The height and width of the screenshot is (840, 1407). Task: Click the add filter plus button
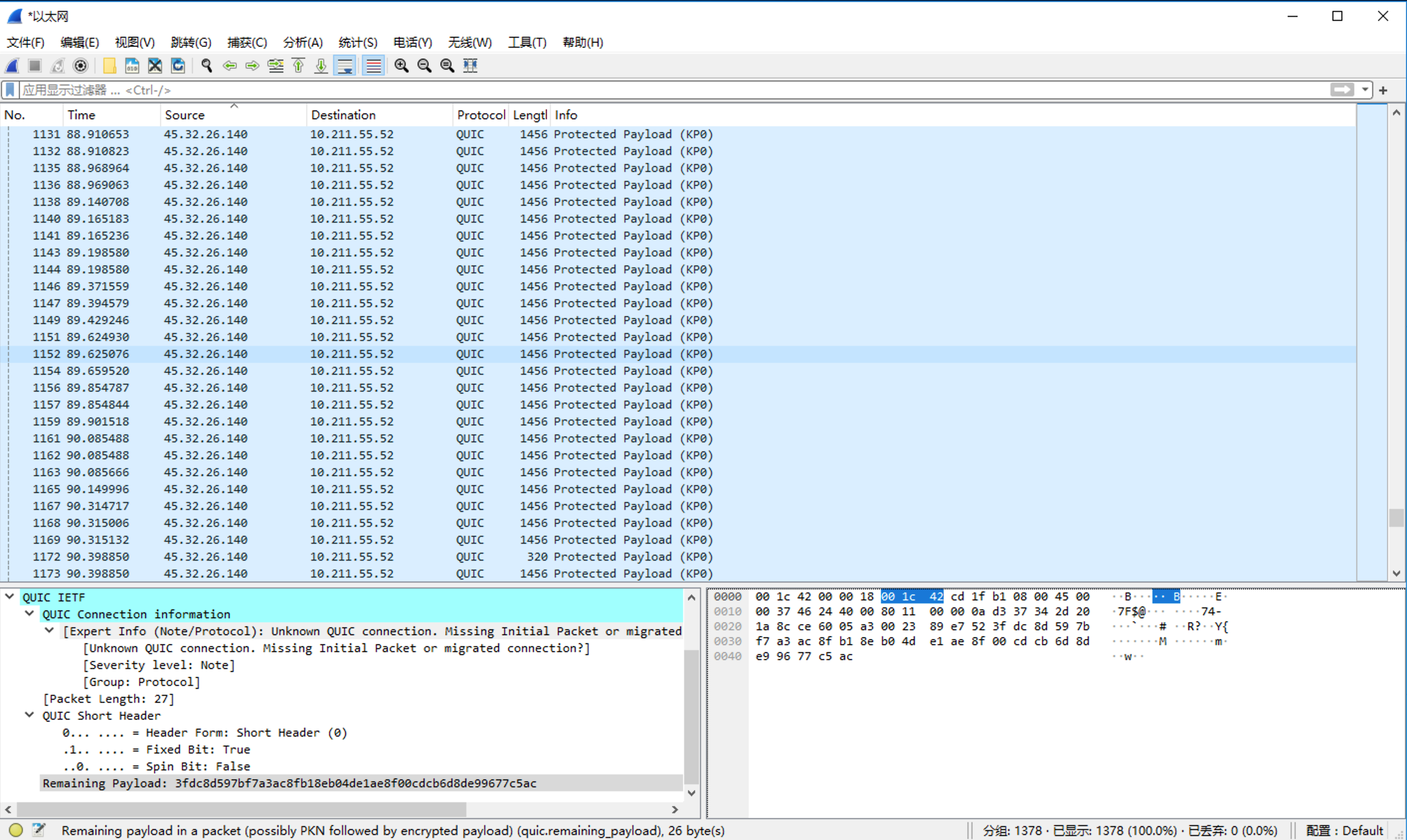(x=1383, y=90)
